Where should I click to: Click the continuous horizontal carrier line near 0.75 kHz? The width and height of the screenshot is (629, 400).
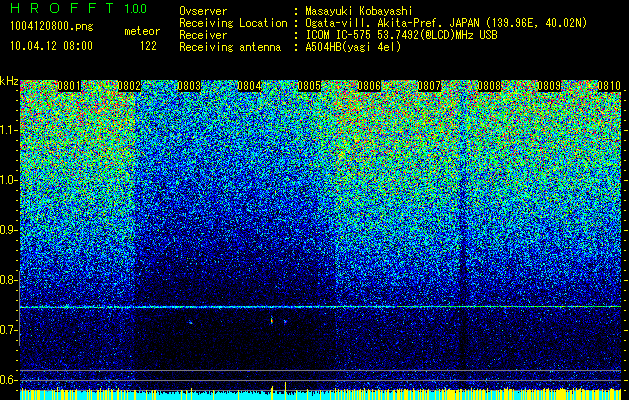point(320,307)
